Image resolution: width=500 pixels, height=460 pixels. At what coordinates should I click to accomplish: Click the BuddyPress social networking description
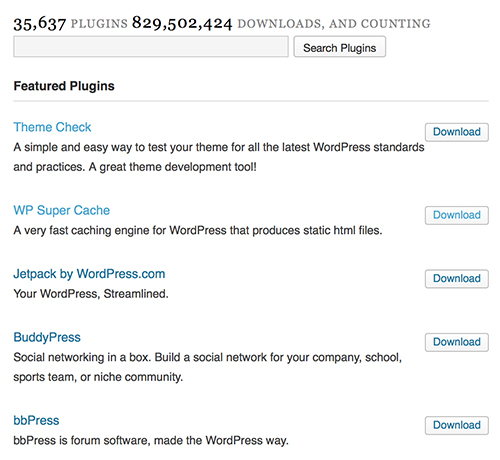tap(208, 367)
